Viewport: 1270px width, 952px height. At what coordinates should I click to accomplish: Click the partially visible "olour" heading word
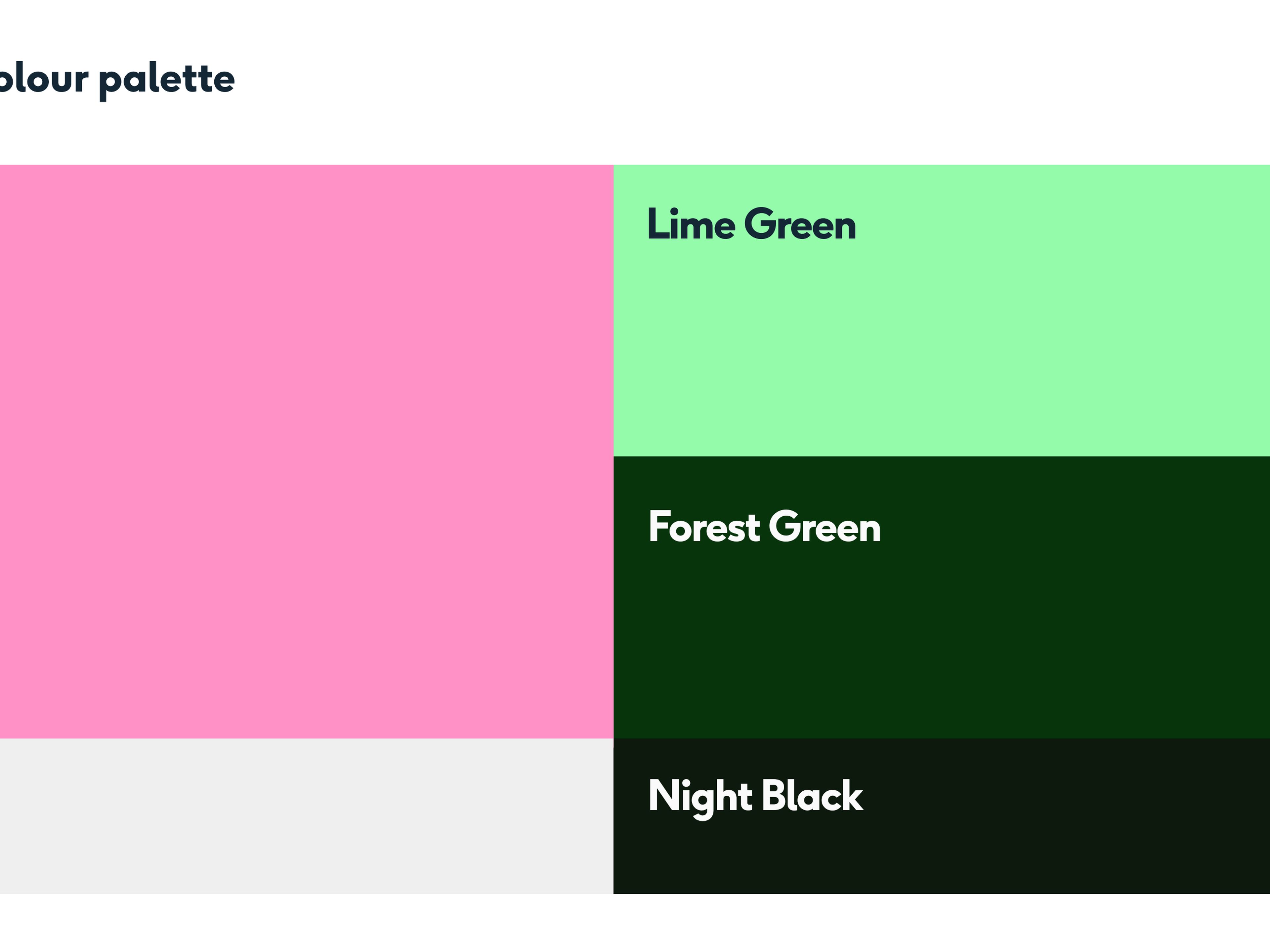(x=44, y=79)
